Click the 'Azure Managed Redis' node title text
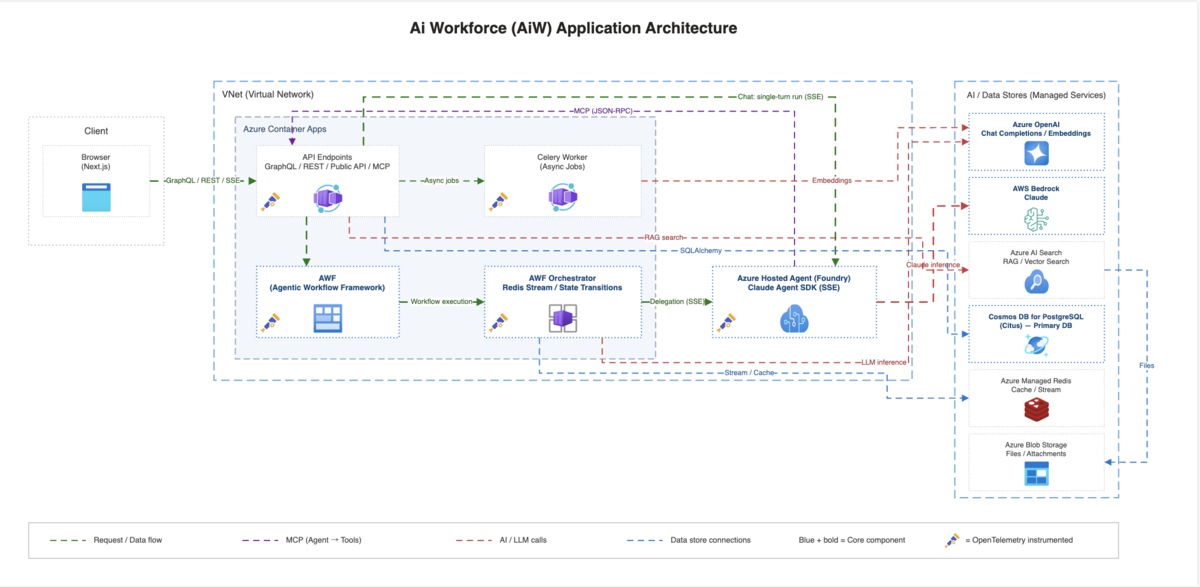The height and width of the screenshot is (587, 1200). point(1036,380)
